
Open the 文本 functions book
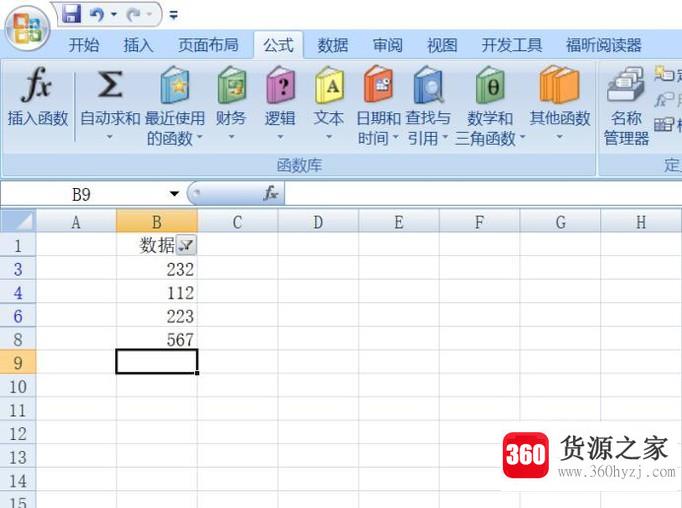point(329,84)
